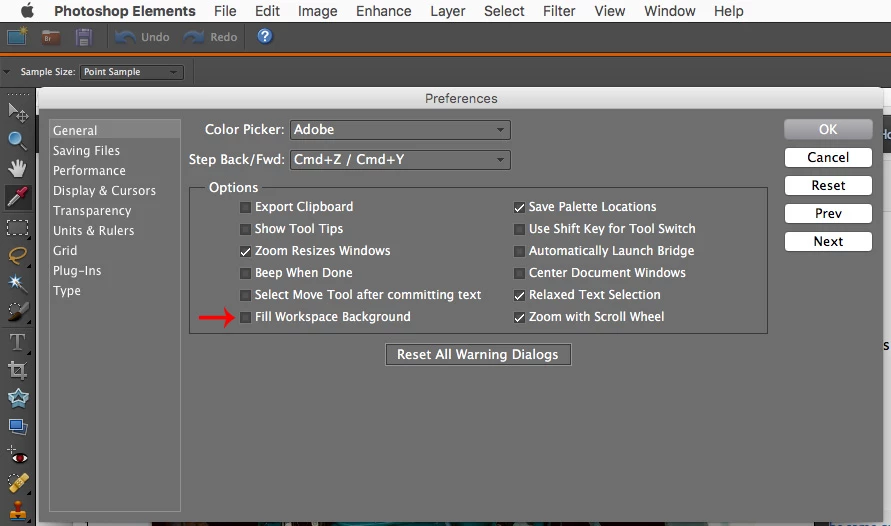Screen dimensions: 891x526
Task: Select the Quick Selection brush tool
Action: 17,311
